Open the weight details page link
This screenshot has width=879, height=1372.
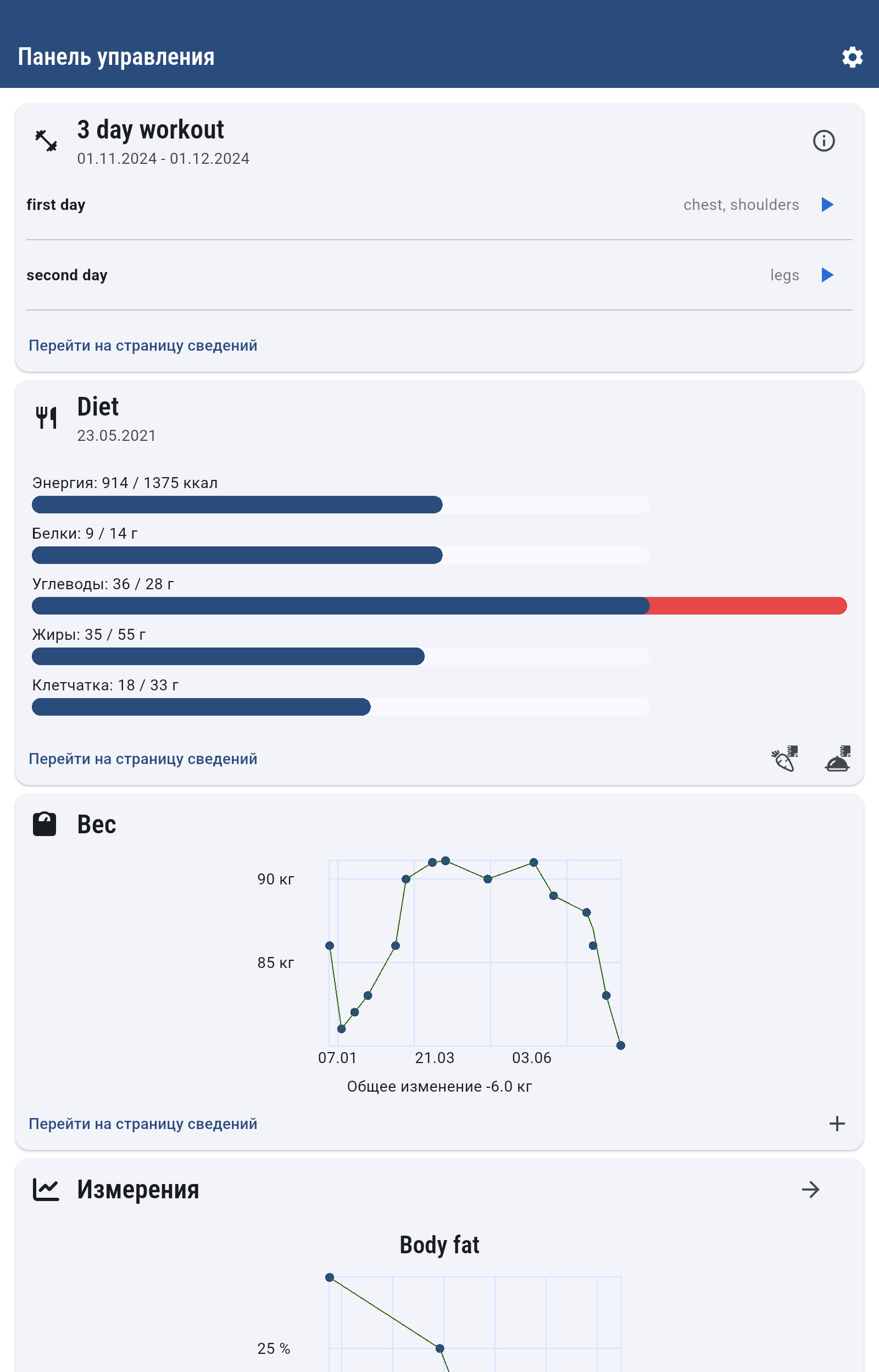click(x=143, y=1124)
